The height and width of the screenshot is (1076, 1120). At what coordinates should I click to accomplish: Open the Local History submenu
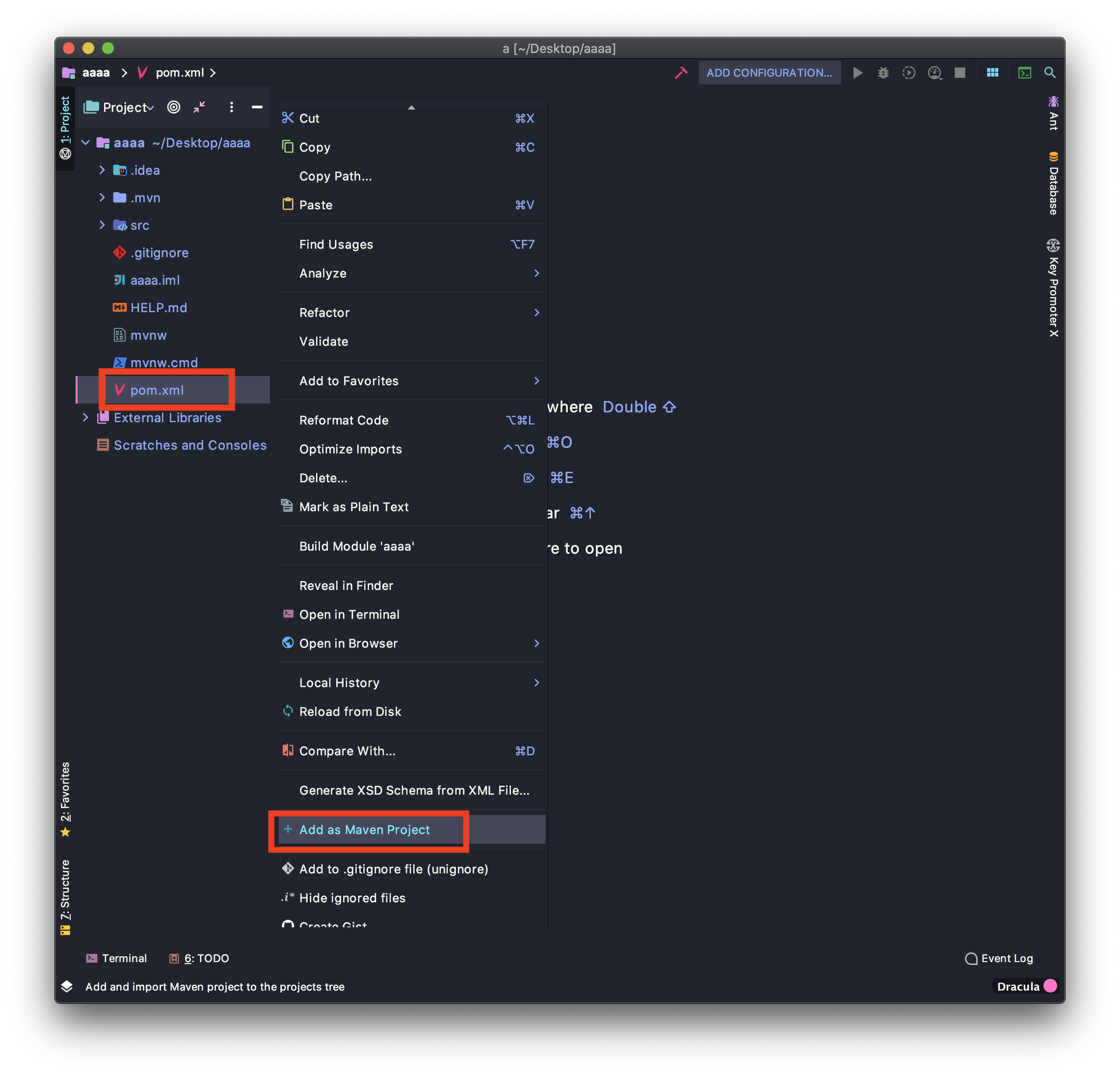point(411,682)
